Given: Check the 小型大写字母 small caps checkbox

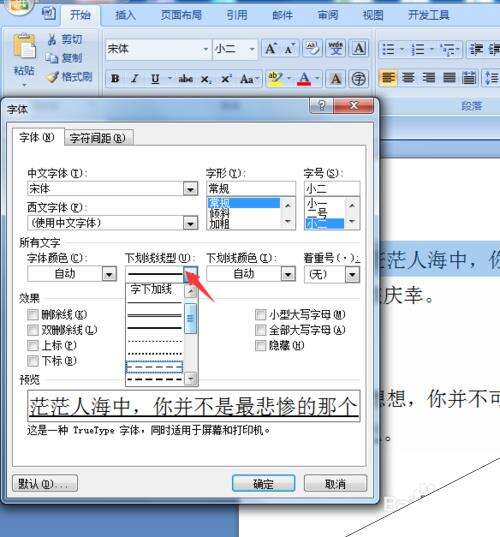Looking at the screenshot, I should (261, 314).
